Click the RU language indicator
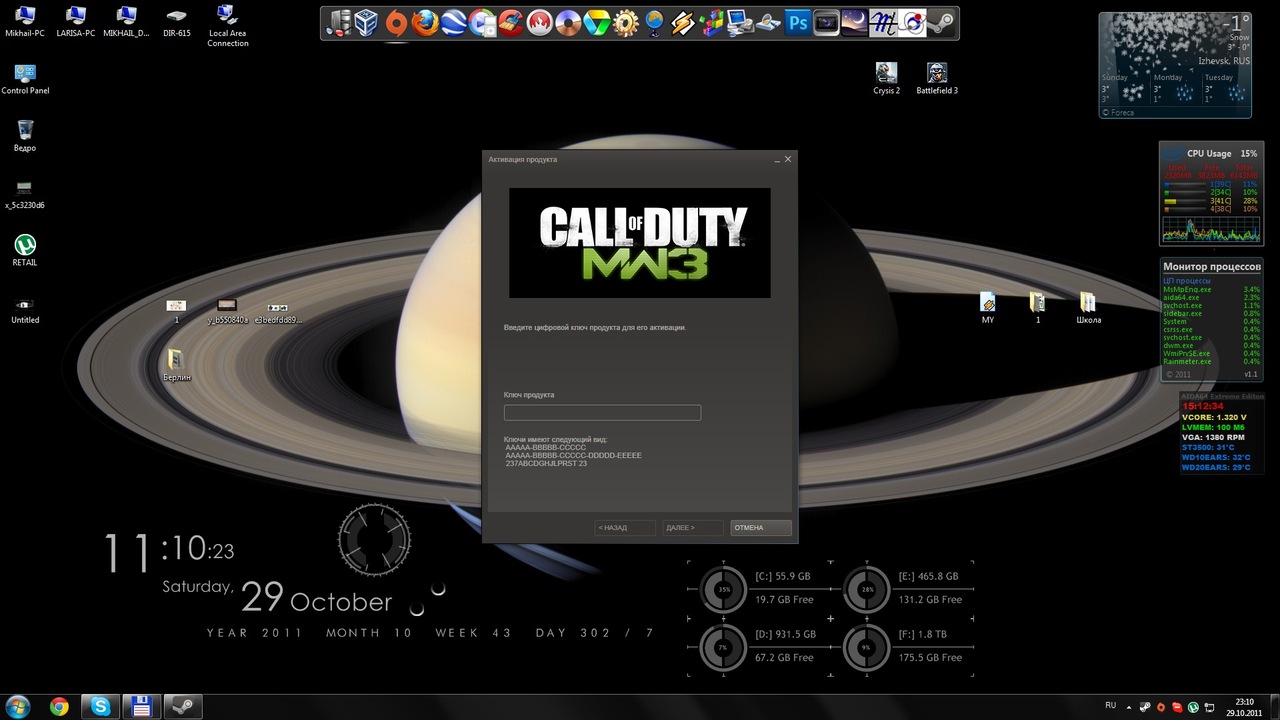1280x720 pixels. [1111, 705]
